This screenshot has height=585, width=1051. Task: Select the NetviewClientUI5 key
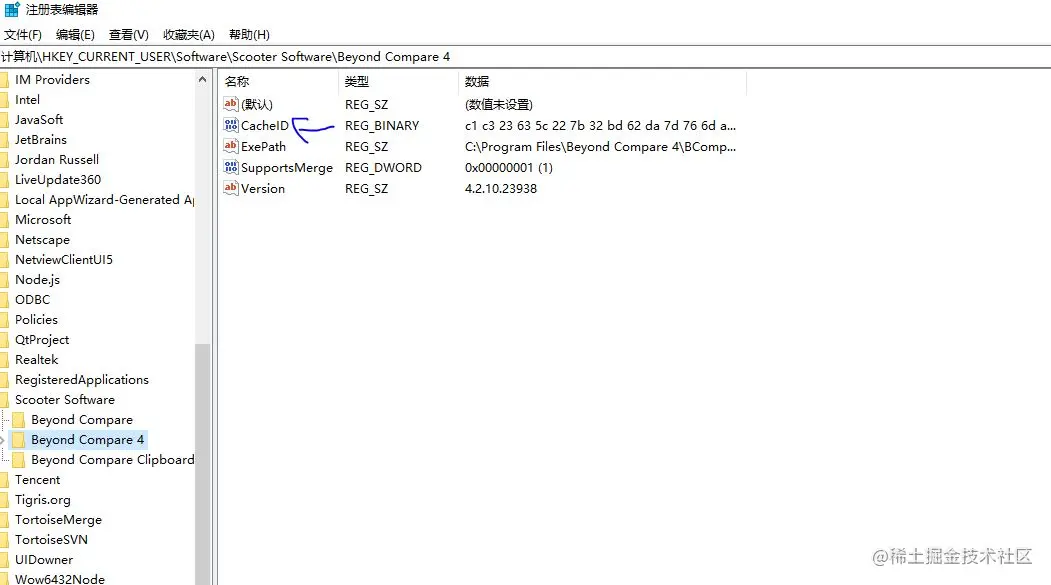(64, 260)
